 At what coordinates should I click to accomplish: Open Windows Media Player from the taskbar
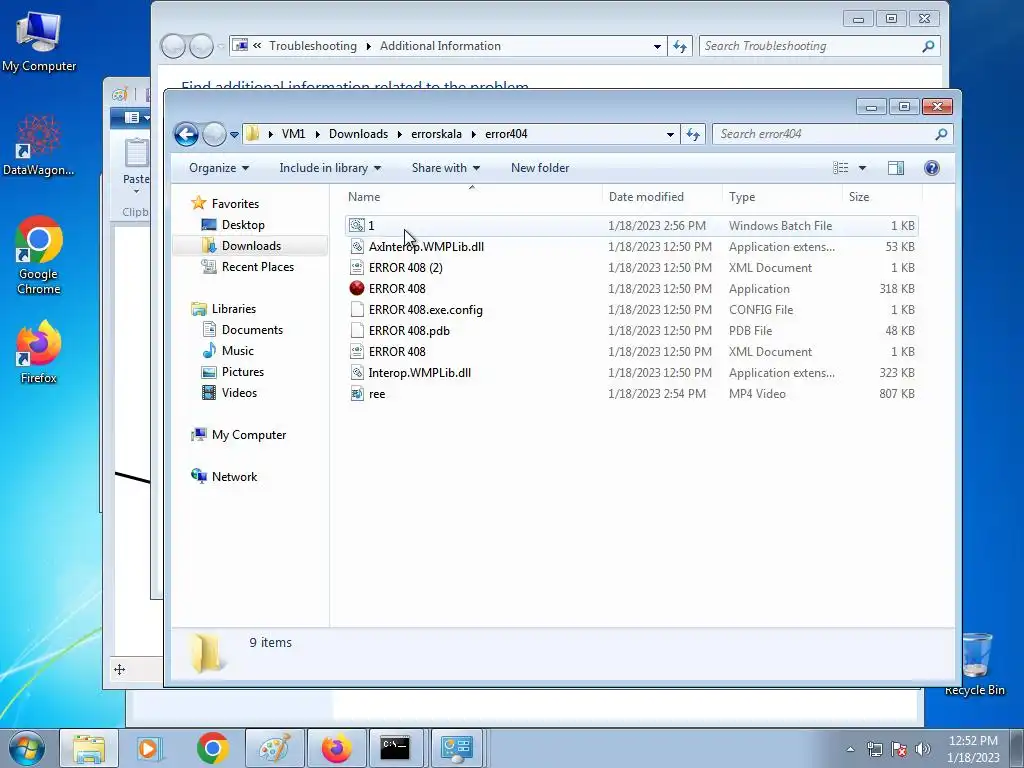point(150,748)
